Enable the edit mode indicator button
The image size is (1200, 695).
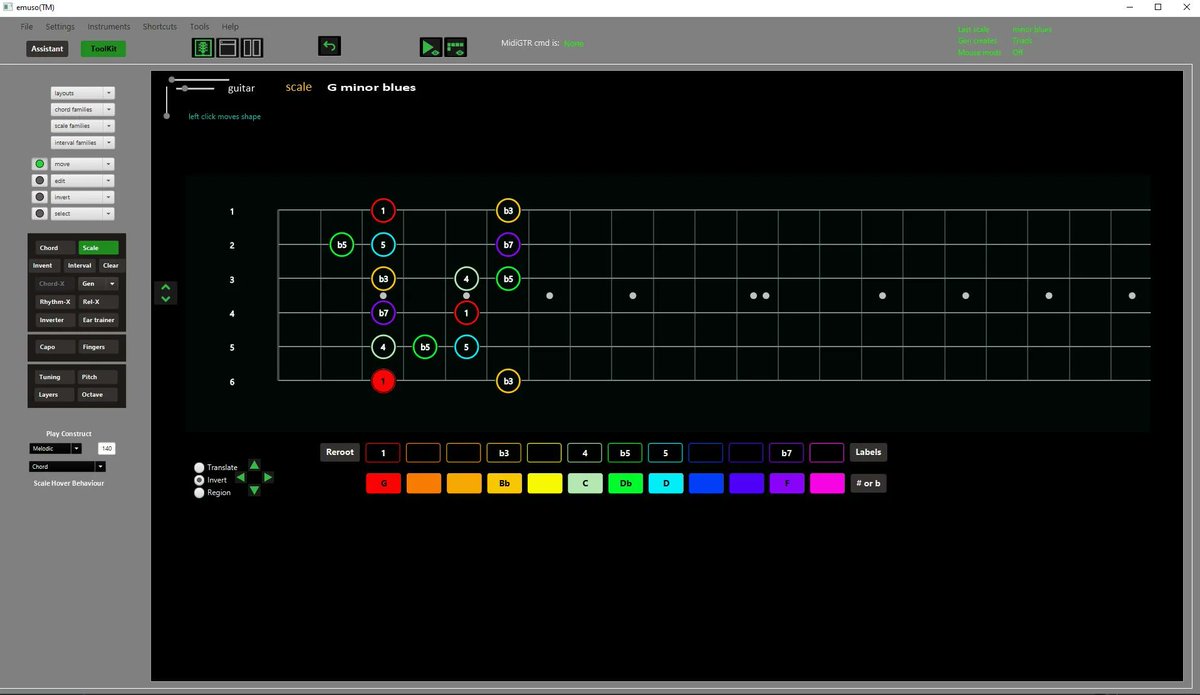[x=39, y=181]
